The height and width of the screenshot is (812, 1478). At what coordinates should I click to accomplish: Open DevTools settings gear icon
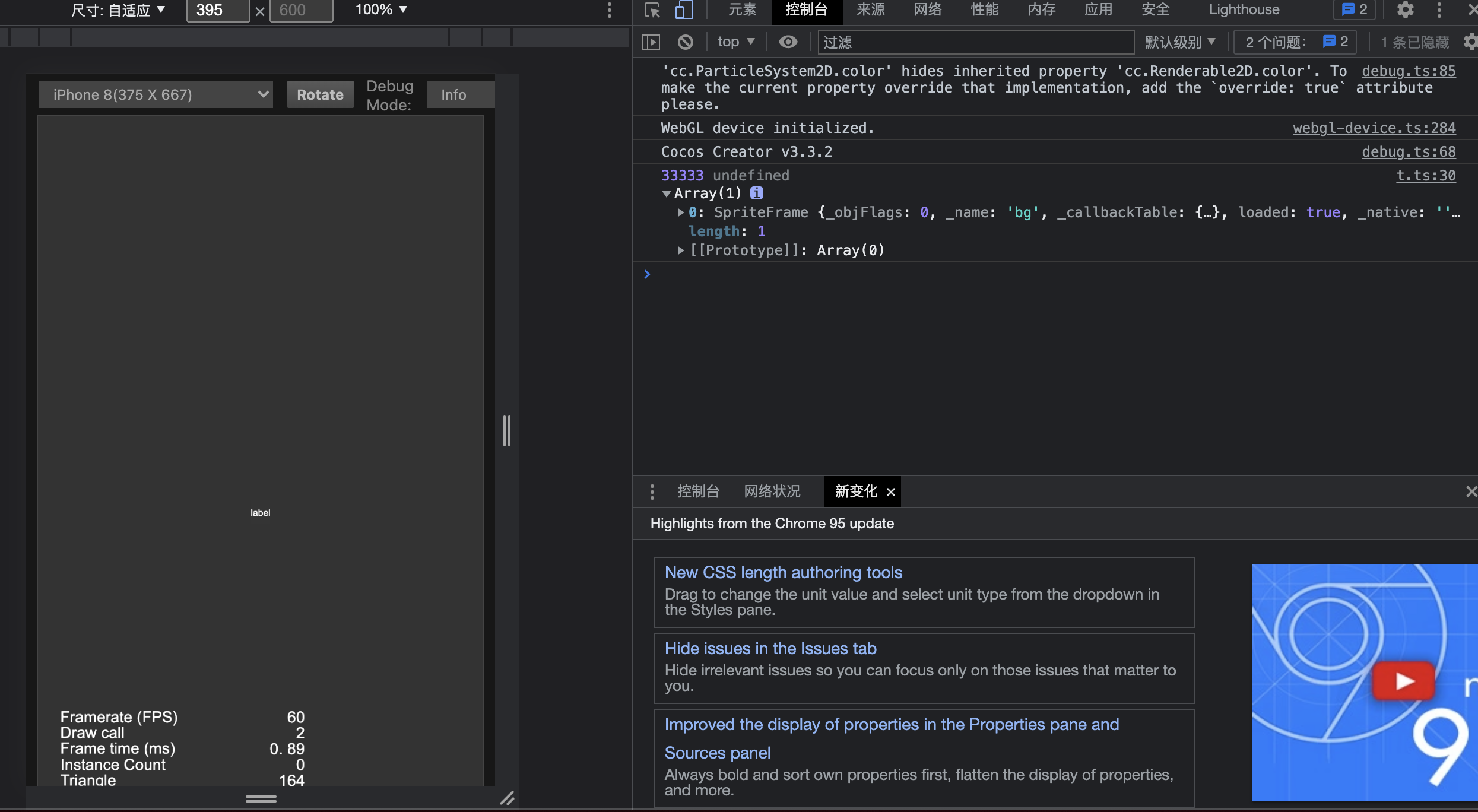click(x=1405, y=10)
